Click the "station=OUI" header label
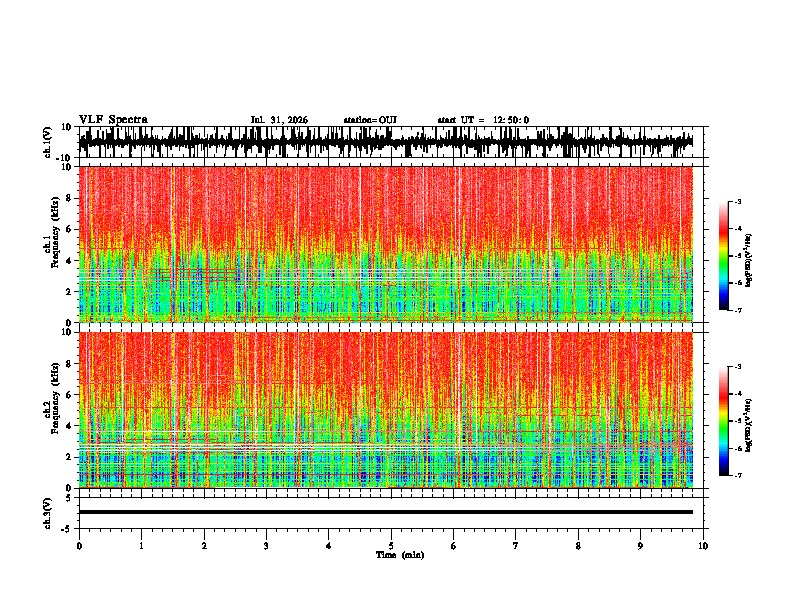Image resolution: width=792 pixels, height=612 pixels. 370,120
